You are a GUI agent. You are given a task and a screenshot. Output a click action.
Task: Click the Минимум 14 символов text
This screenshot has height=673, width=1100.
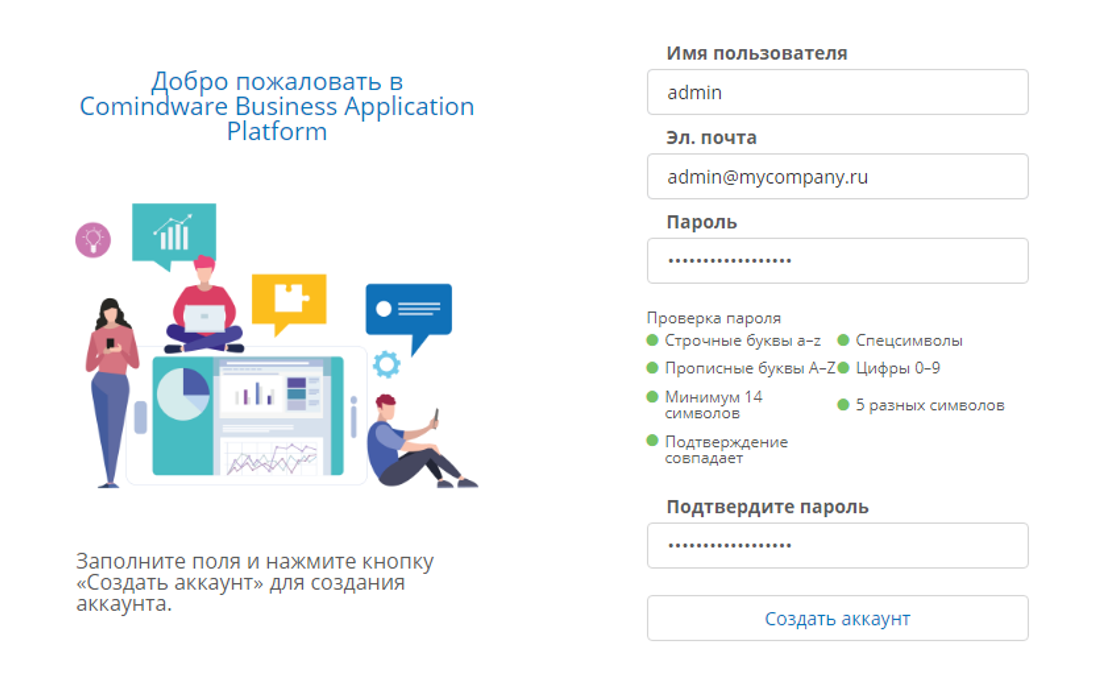pyautogui.click(x=713, y=405)
